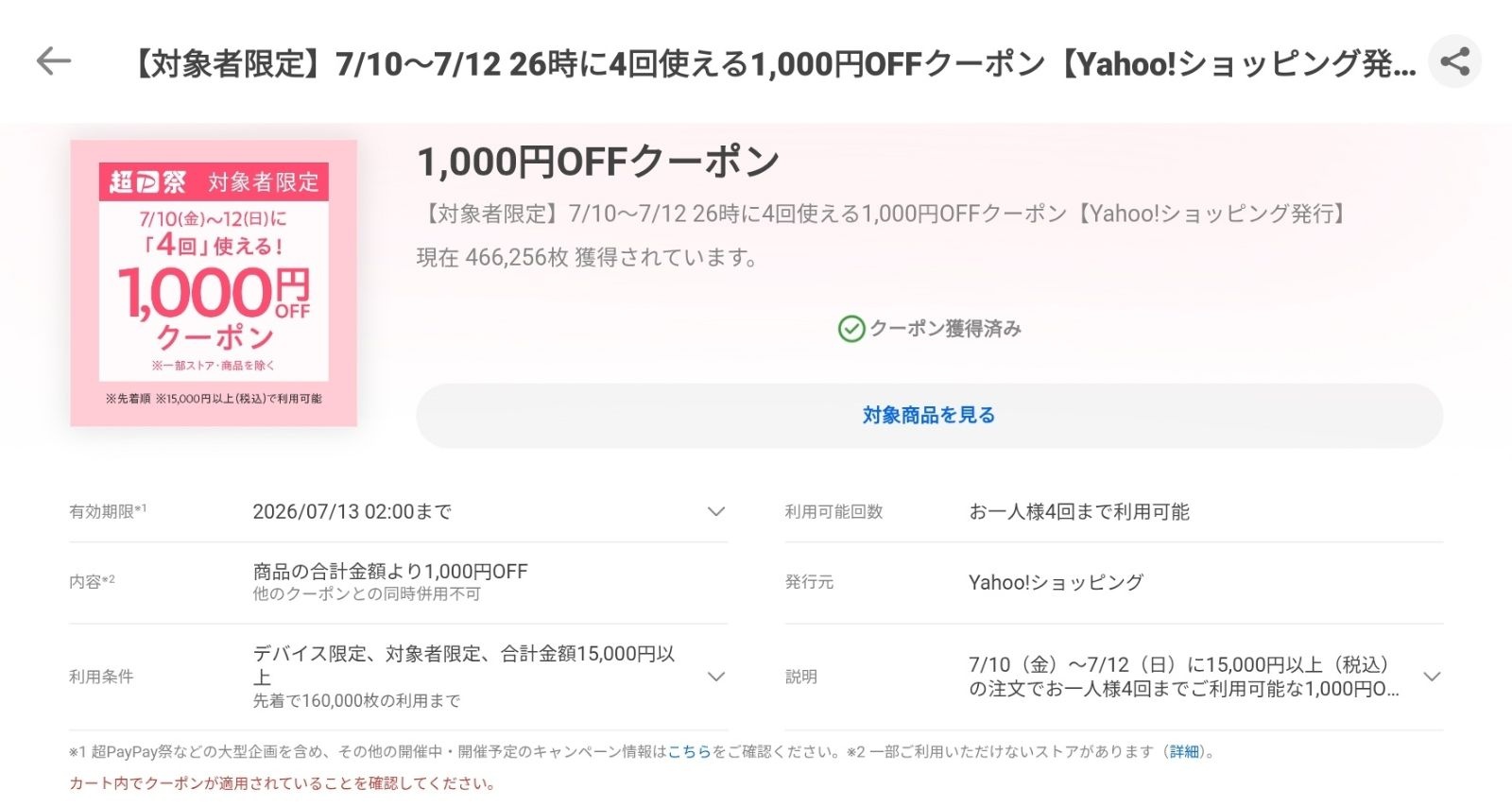Open the 詳細 details link in footnote
The width and height of the screenshot is (1512, 806).
[x=1184, y=752]
